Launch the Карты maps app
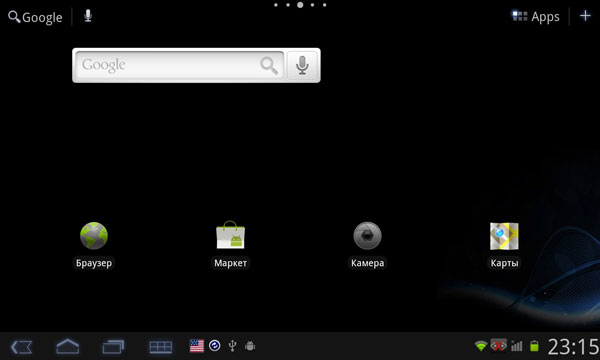 (x=504, y=236)
